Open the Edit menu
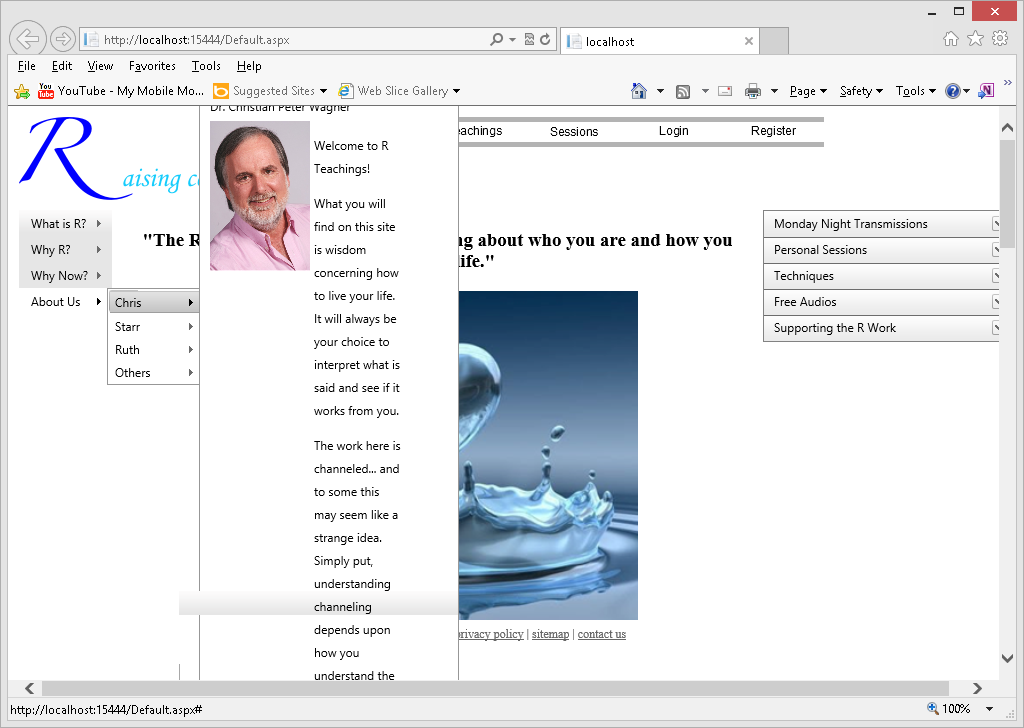 coord(62,66)
